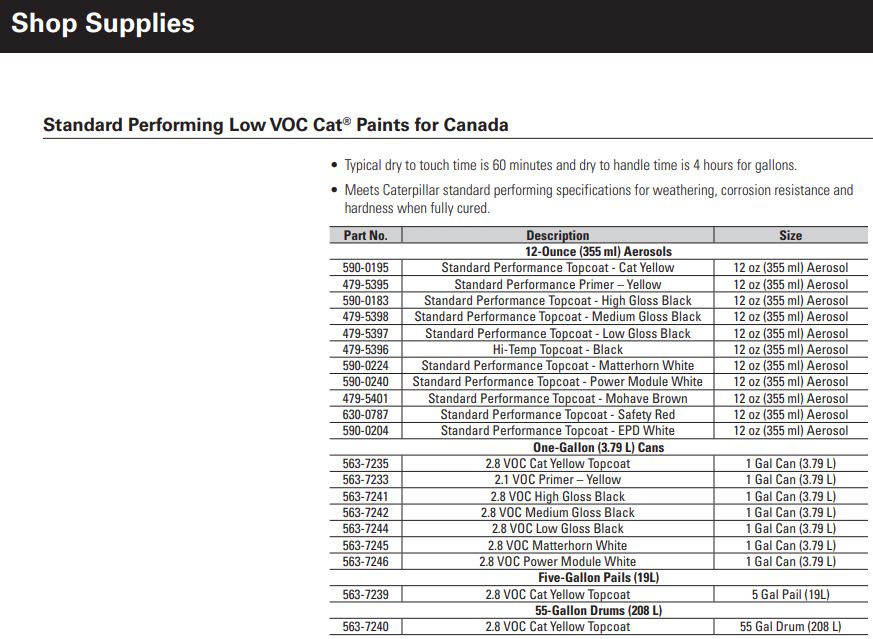Select the Part No. column header
This screenshot has height=639, width=873.
365,236
